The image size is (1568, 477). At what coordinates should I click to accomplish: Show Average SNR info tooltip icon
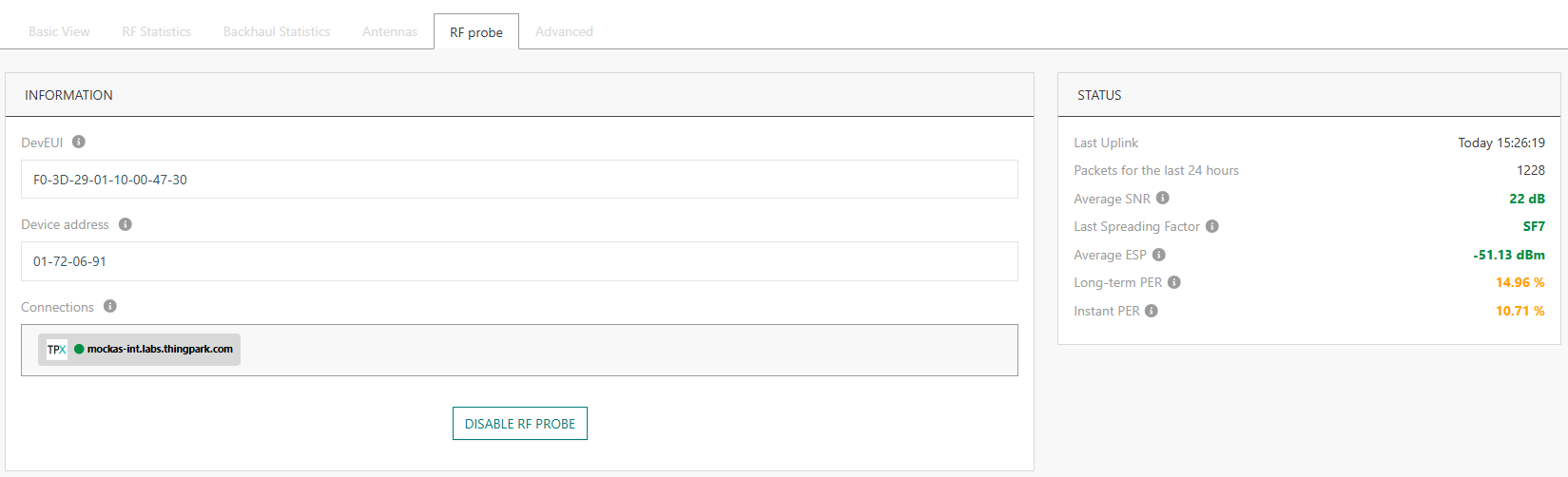[x=1163, y=198]
